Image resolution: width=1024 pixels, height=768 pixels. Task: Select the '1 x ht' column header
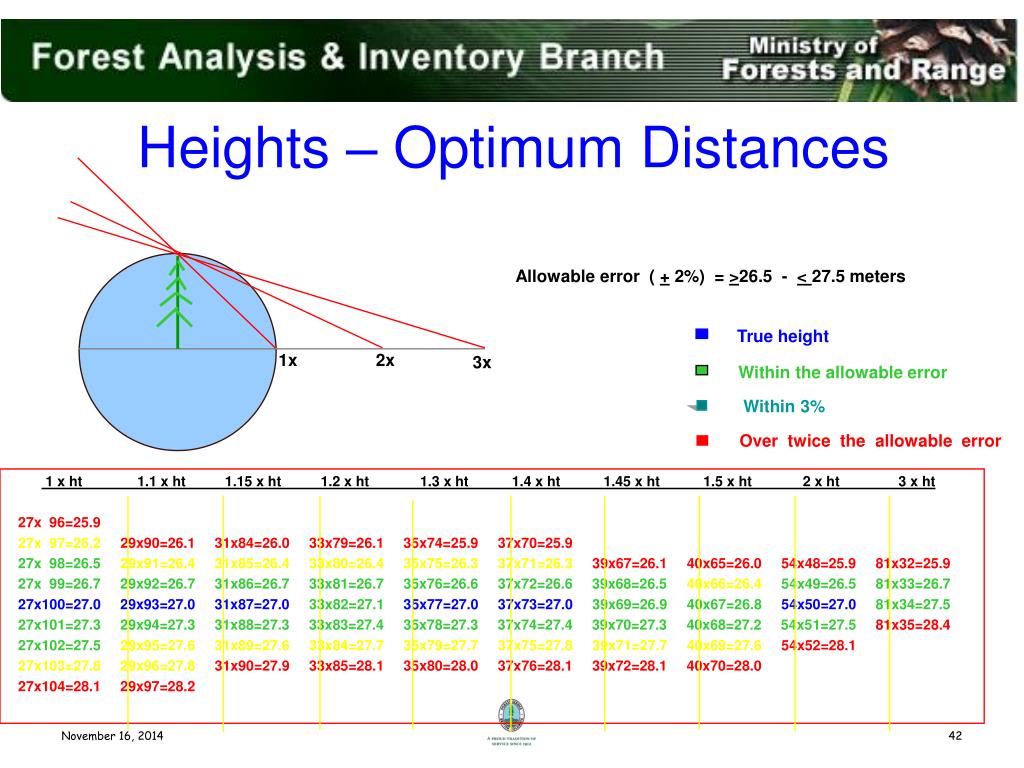(x=63, y=481)
